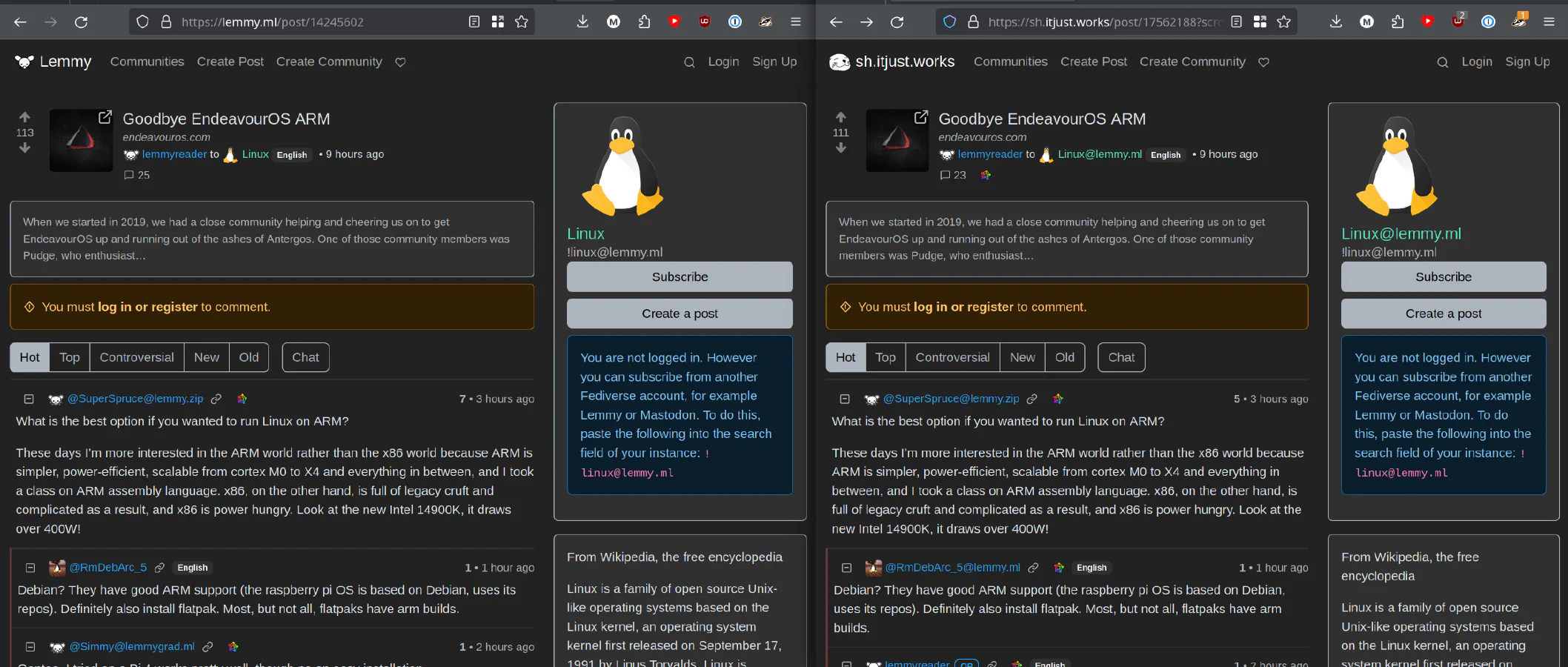The image size is (1568, 667).
Task: Select Create Community on sh.itjust.works
Action: point(1192,62)
